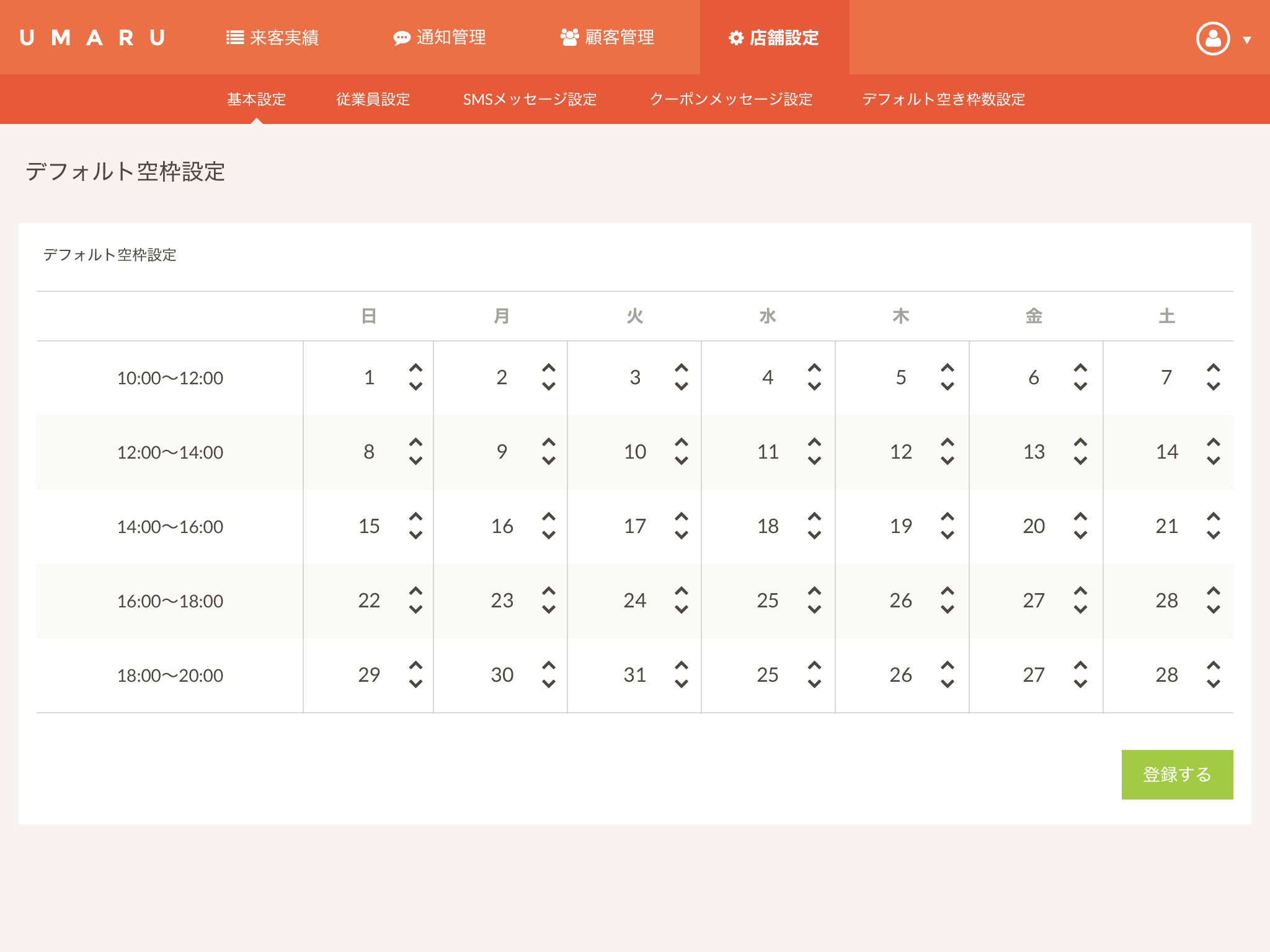Switch to 基本設定 tab
Screen dimensions: 1270x952
[x=257, y=99]
